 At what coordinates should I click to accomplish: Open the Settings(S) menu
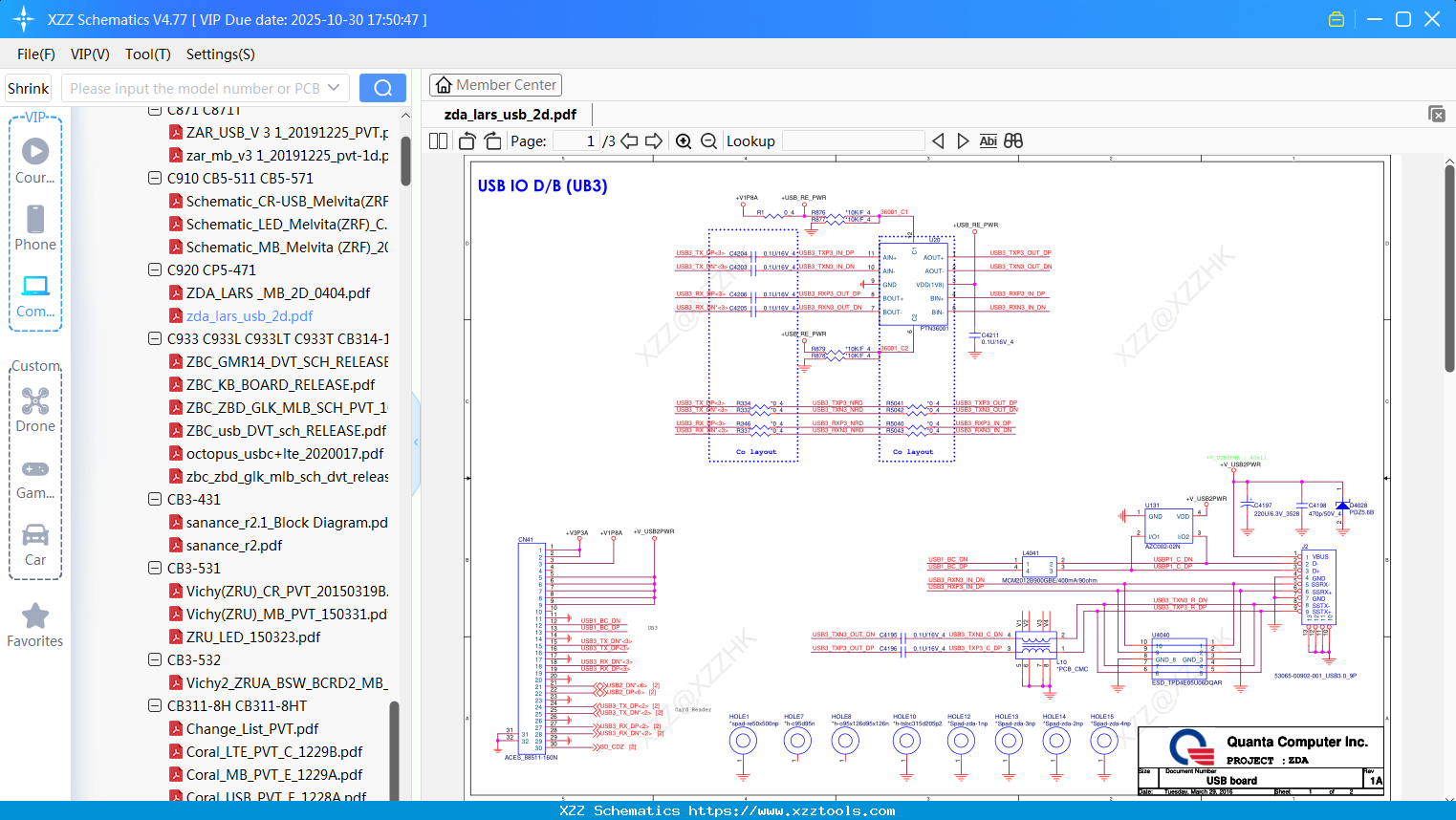(x=220, y=54)
